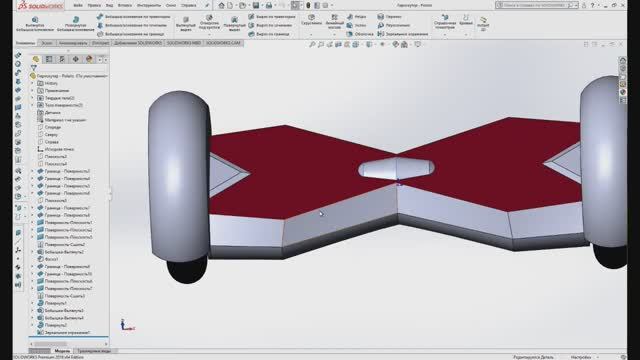Select the Rib tool (Ребро)
The height and width of the screenshot is (360, 640).
click(356, 17)
